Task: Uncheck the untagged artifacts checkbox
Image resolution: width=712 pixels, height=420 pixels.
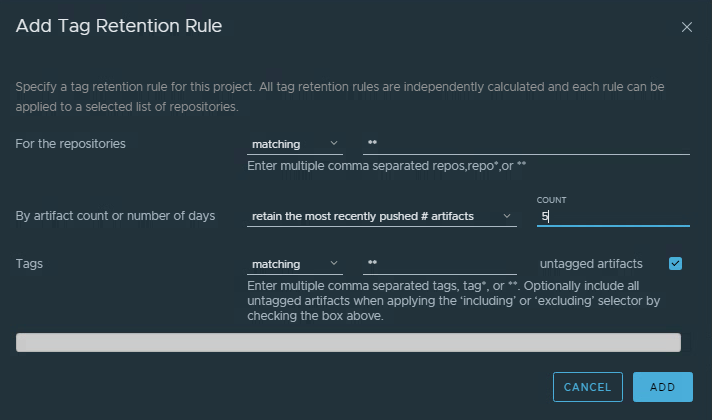Action: pos(675,264)
